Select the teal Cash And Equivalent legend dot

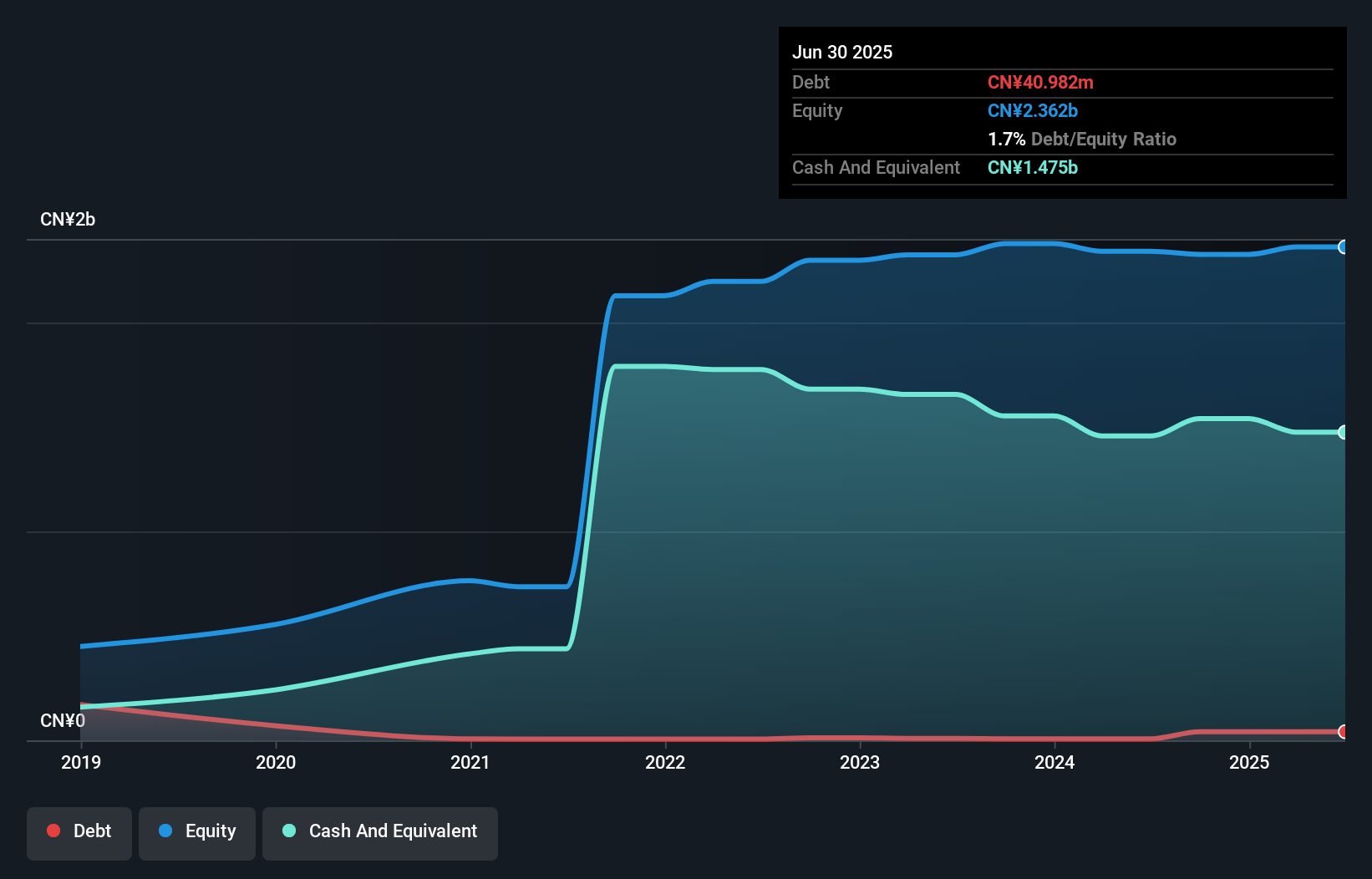[x=288, y=831]
